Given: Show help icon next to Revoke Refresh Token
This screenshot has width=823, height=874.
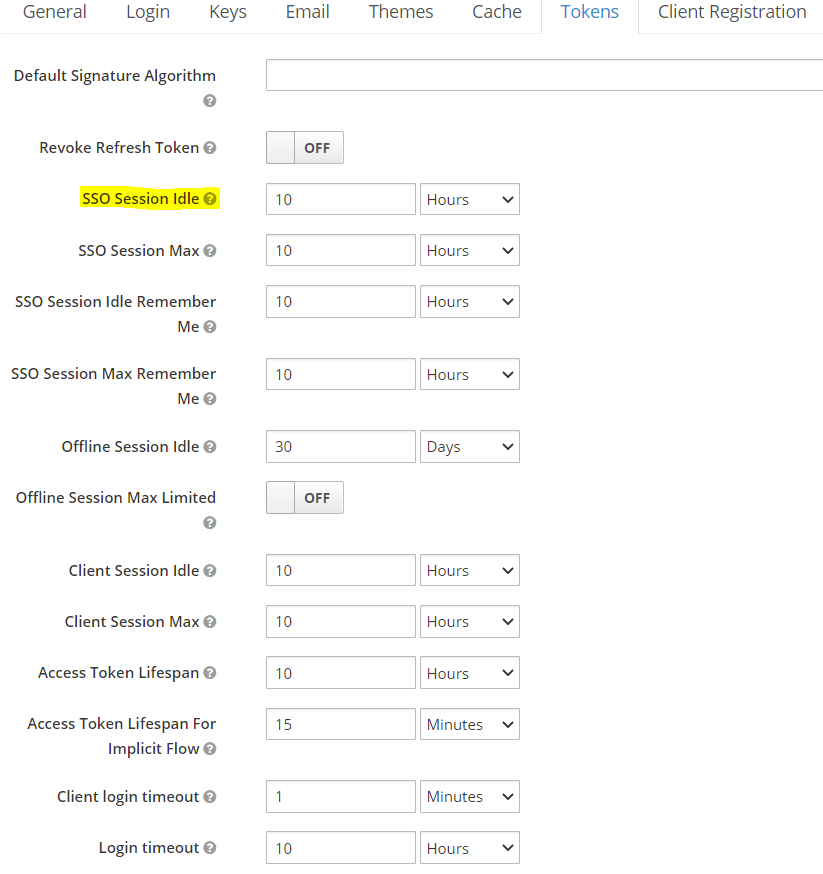Looking at the screenshot, I should pyautogui.click(x=210, y=148).
